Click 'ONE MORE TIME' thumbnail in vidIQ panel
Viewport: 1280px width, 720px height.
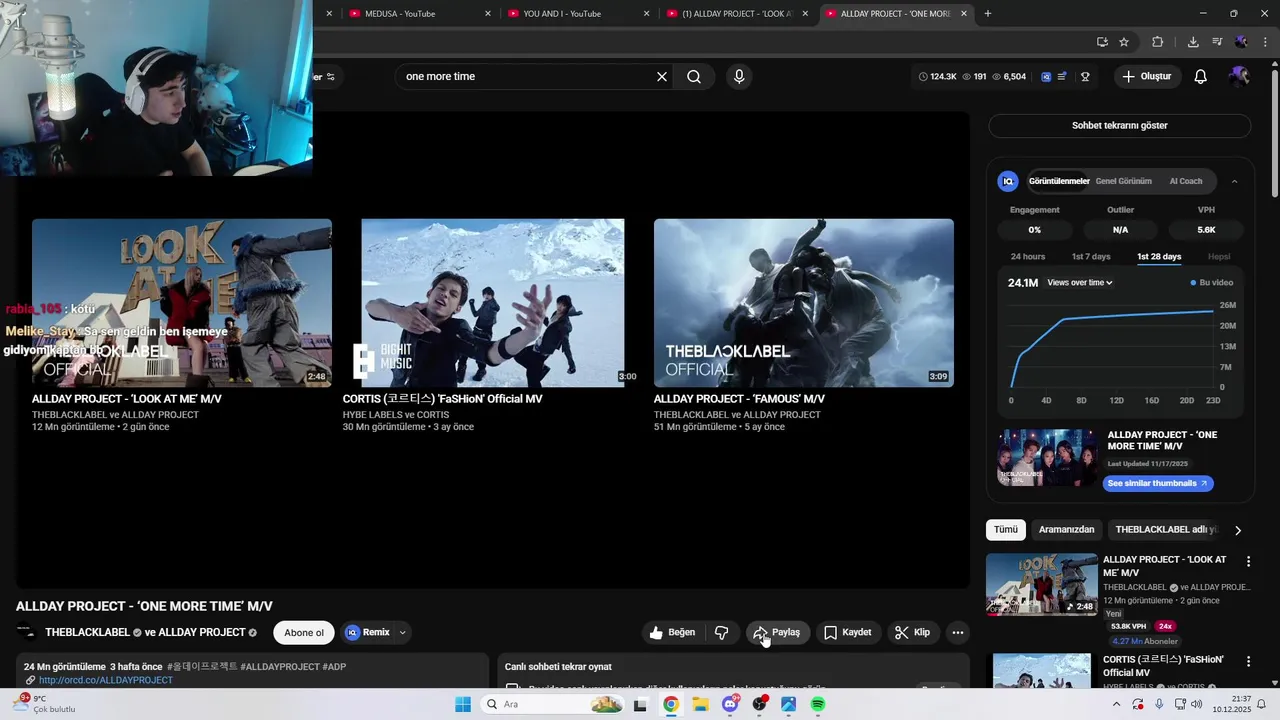coord(1047,458)
